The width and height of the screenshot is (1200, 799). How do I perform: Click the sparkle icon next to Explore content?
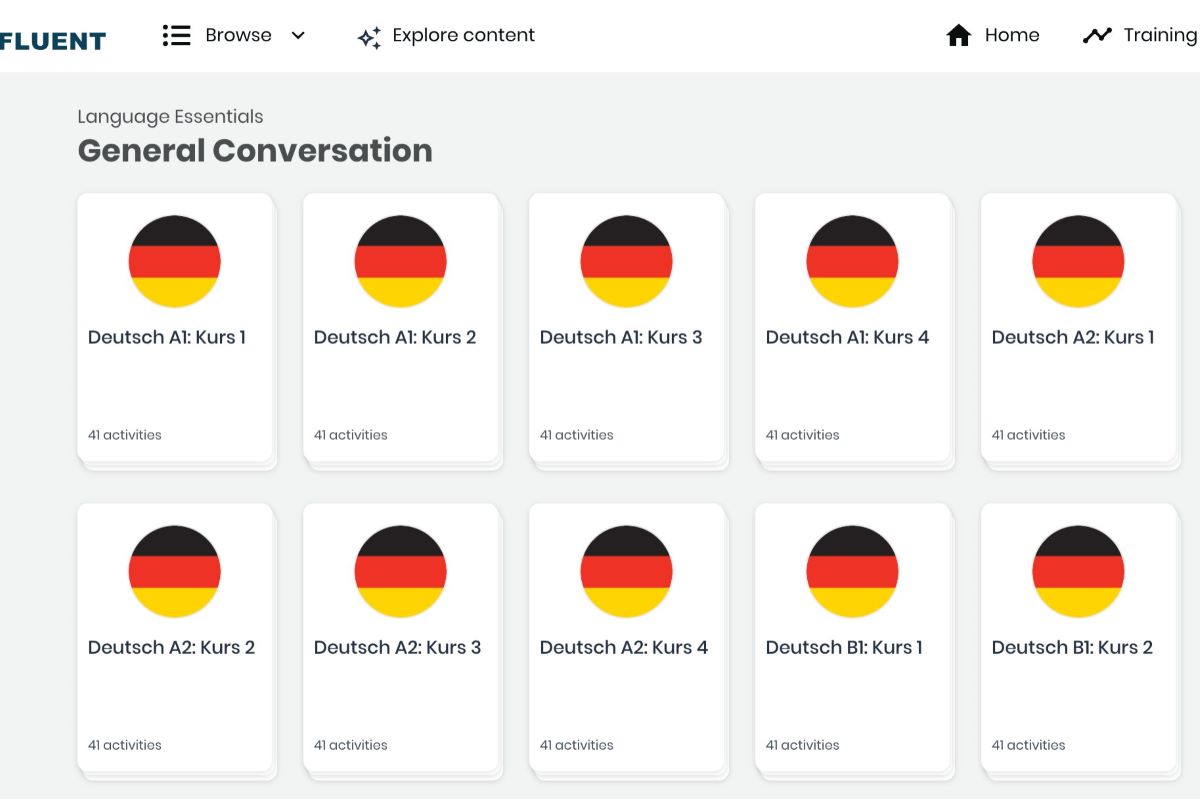point(369,36)
